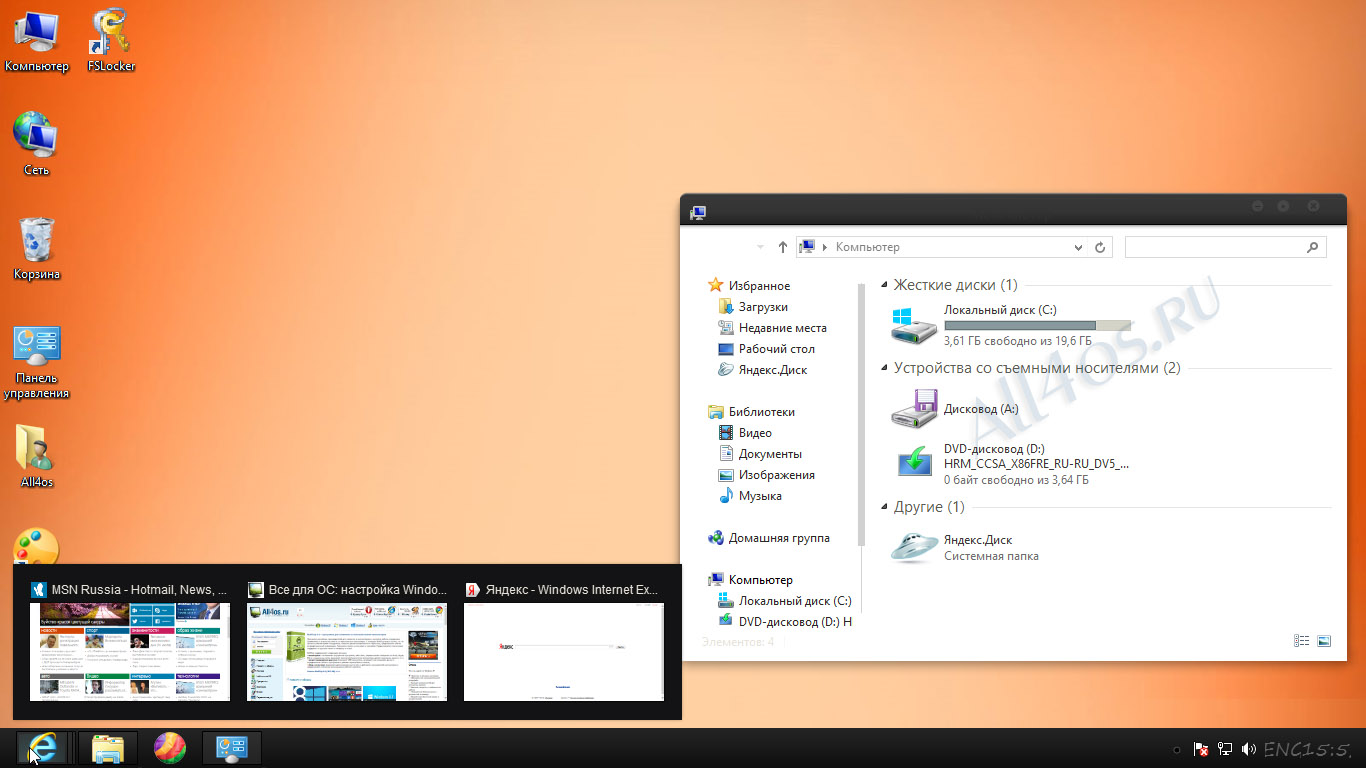1366x768 pixels.
Task: Open Домашняя группа in navigation pane
Action: point(779,538)
